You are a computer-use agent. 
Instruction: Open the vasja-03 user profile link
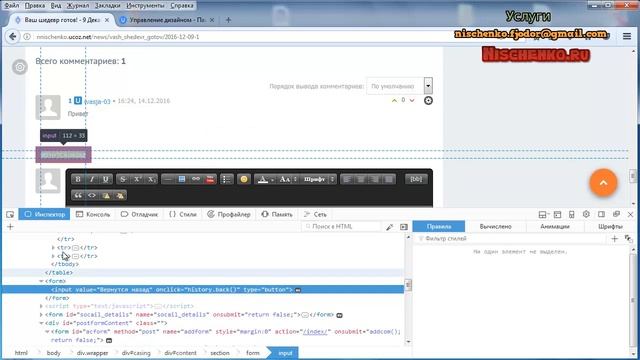(x=97, y=101)
